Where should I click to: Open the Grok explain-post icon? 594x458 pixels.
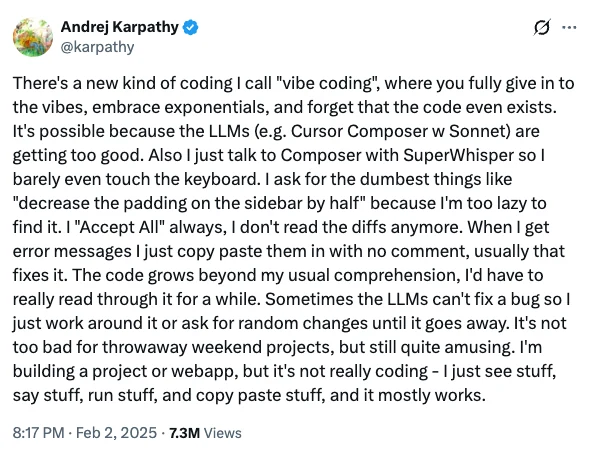pyautogui.click(x=542, y=28)
